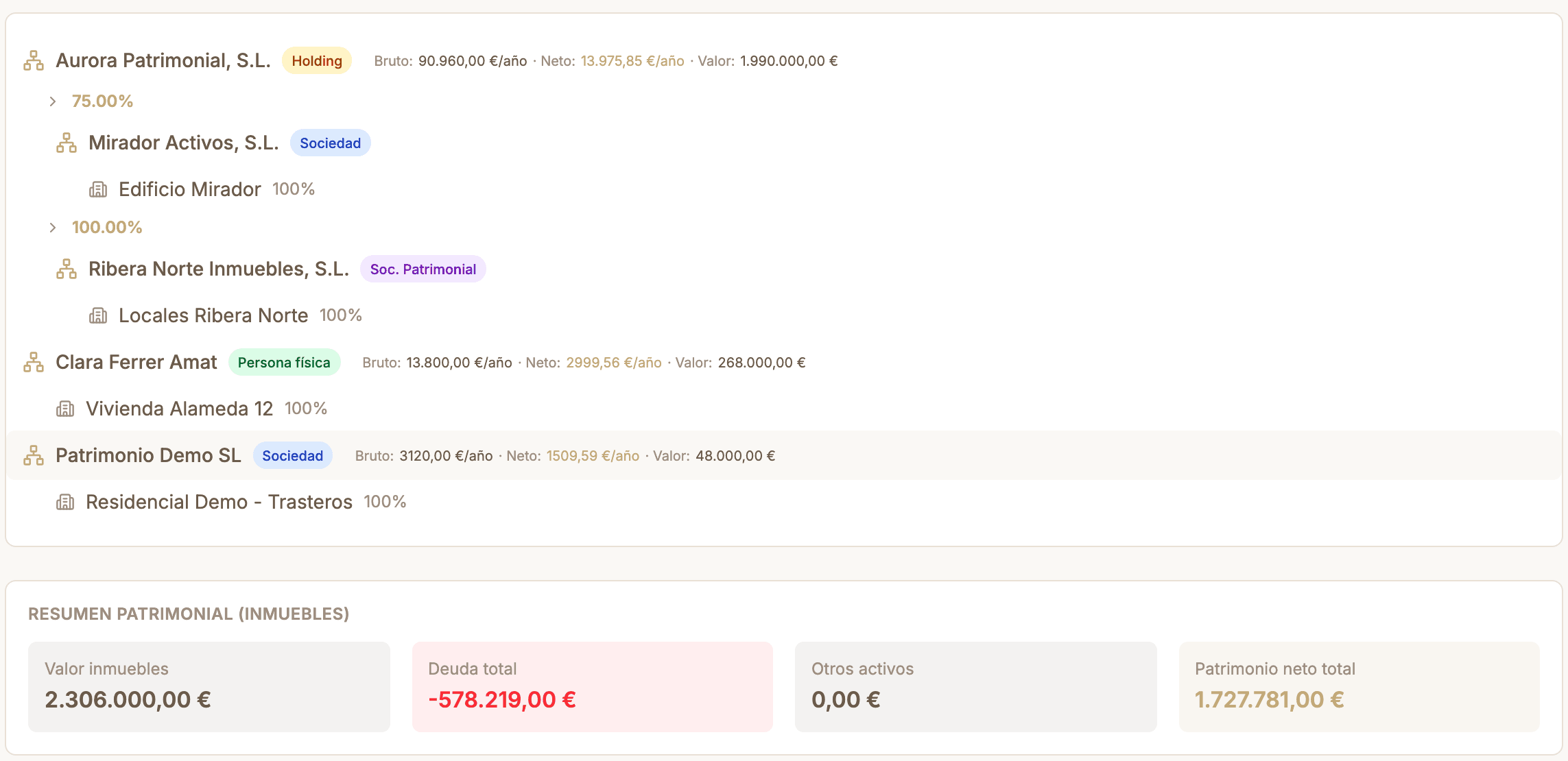
Task: Click the org icon beside Ribera Norte Inmuebles
Action: (x=67, y=269)
